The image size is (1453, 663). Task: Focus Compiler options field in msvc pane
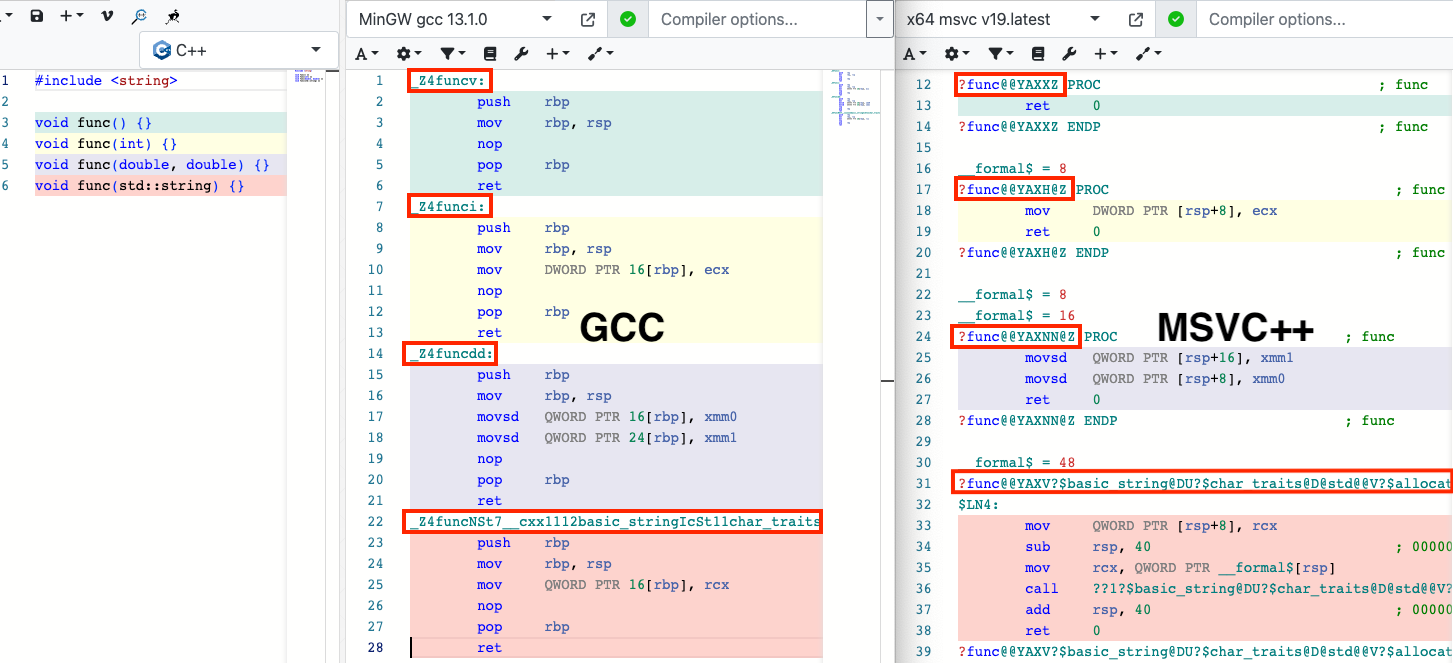click(x=1324, y=19)
